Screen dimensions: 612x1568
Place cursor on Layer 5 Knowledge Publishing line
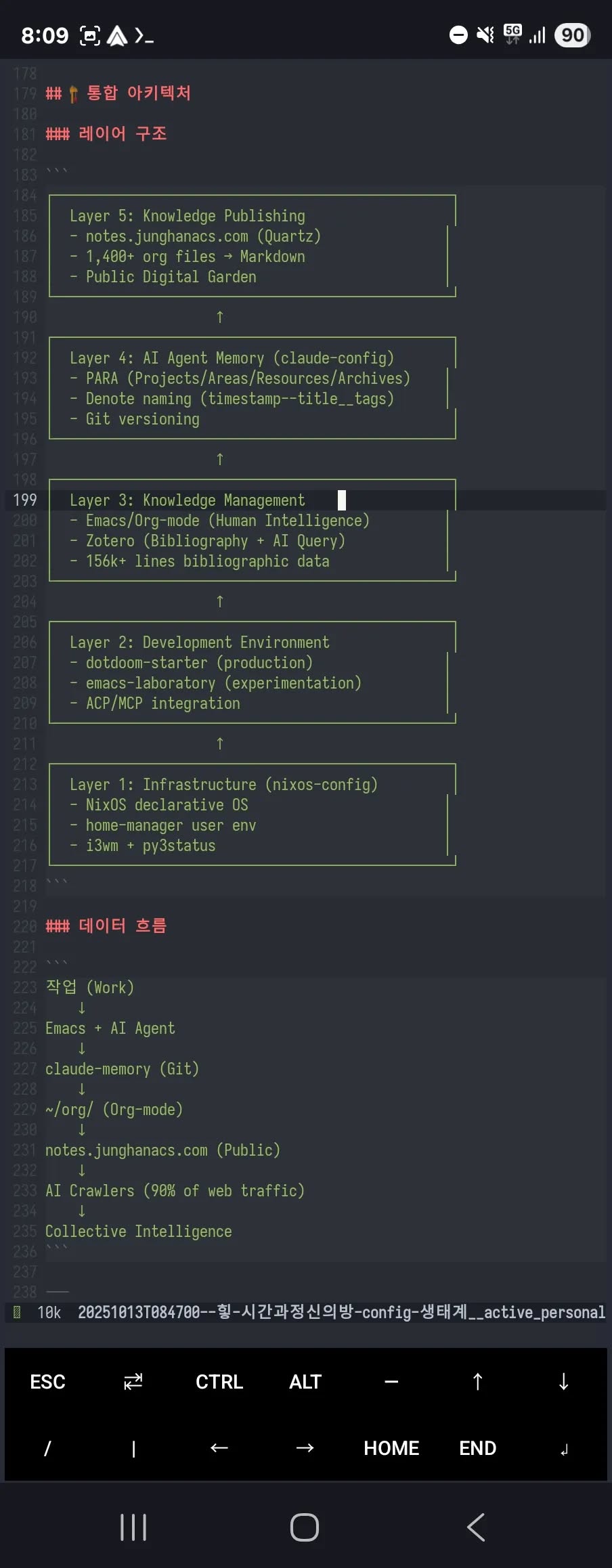(188, 216)
